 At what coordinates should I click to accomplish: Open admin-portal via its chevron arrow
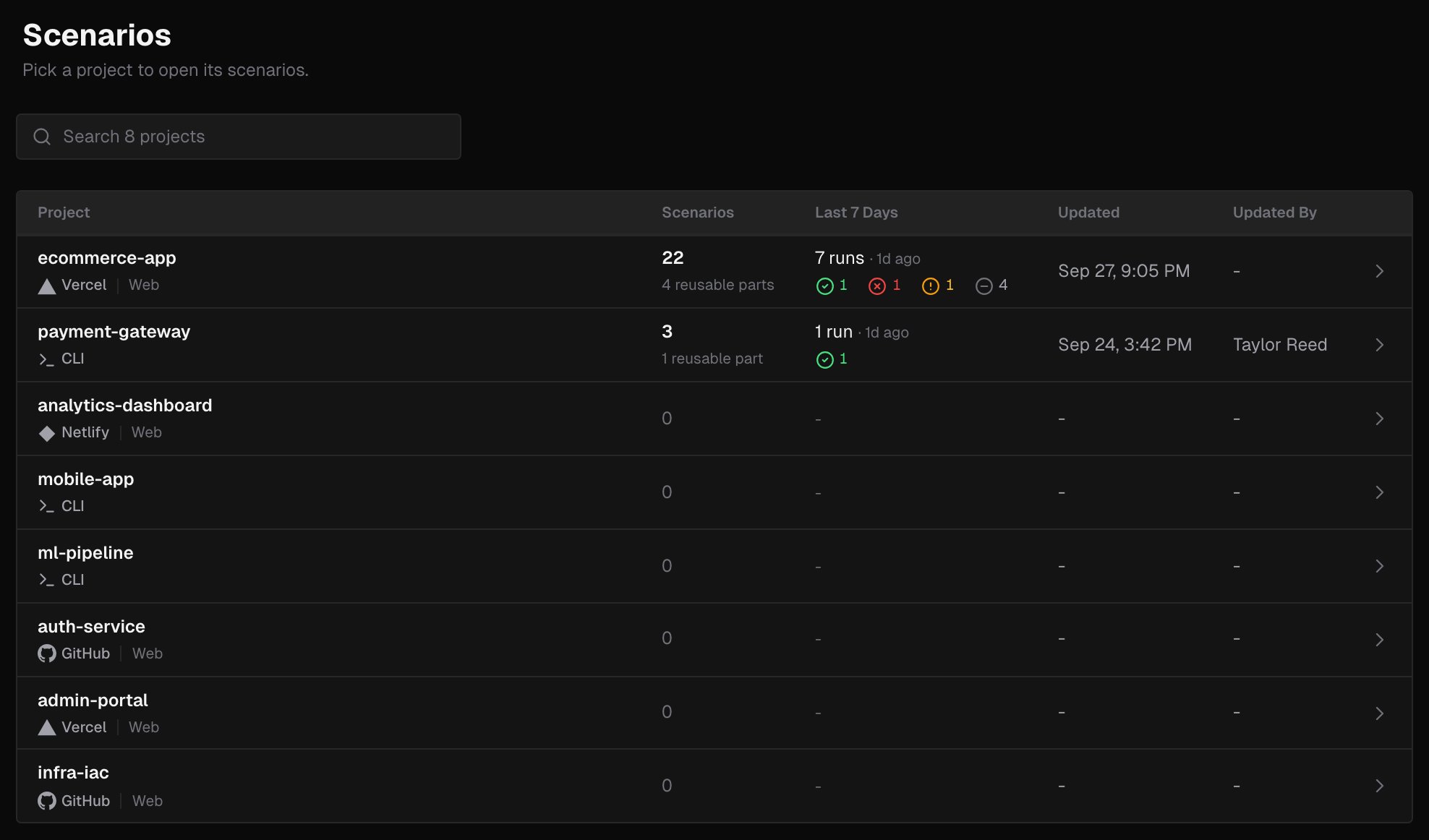tap(1379, 713)
